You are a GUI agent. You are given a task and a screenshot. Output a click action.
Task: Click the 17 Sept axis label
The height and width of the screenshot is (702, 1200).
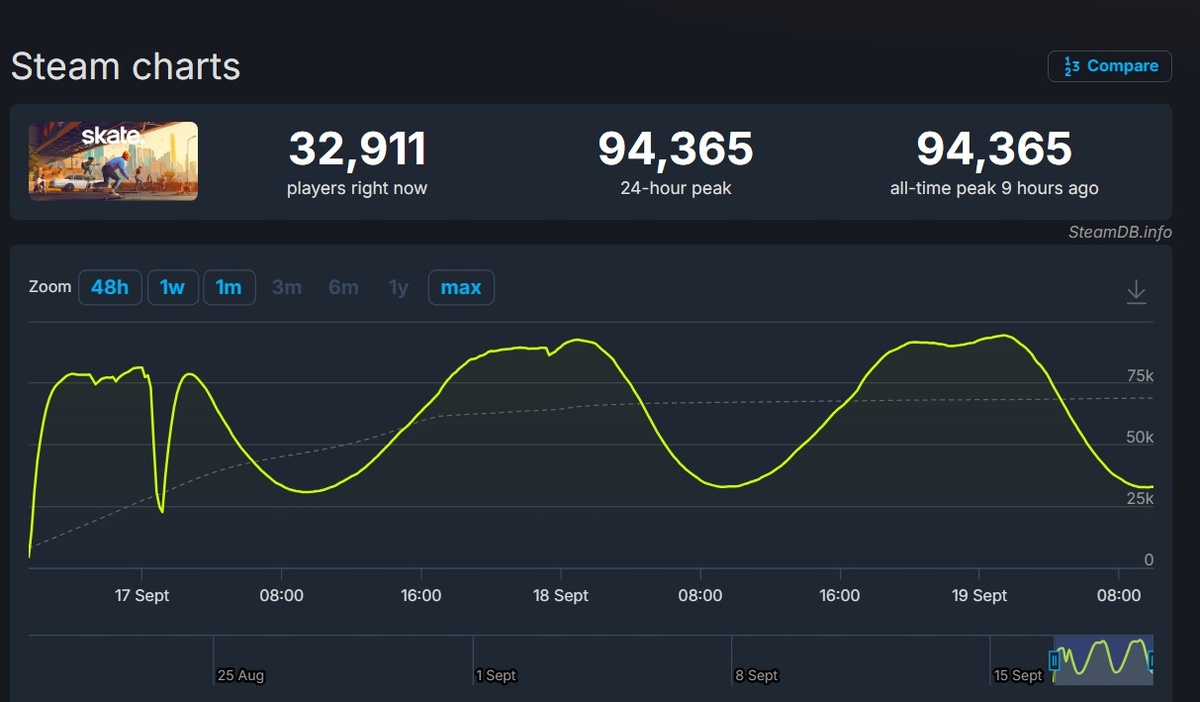point(142,595)
